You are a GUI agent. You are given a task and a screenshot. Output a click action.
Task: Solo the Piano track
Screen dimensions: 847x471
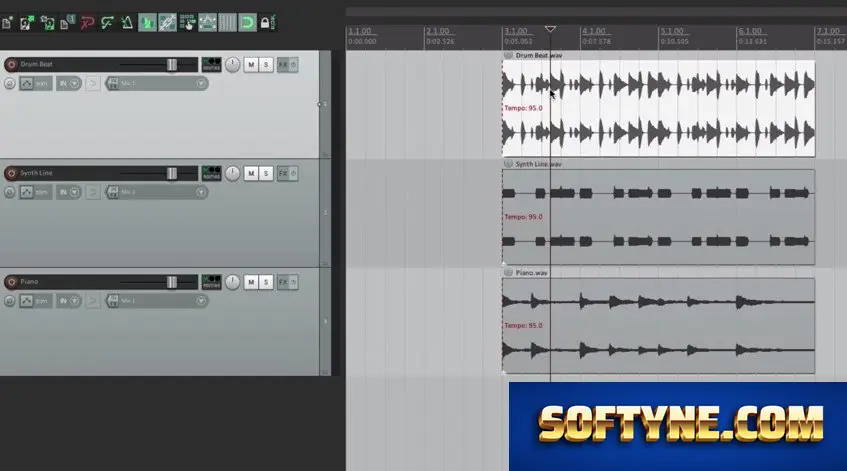click(266, 282)
